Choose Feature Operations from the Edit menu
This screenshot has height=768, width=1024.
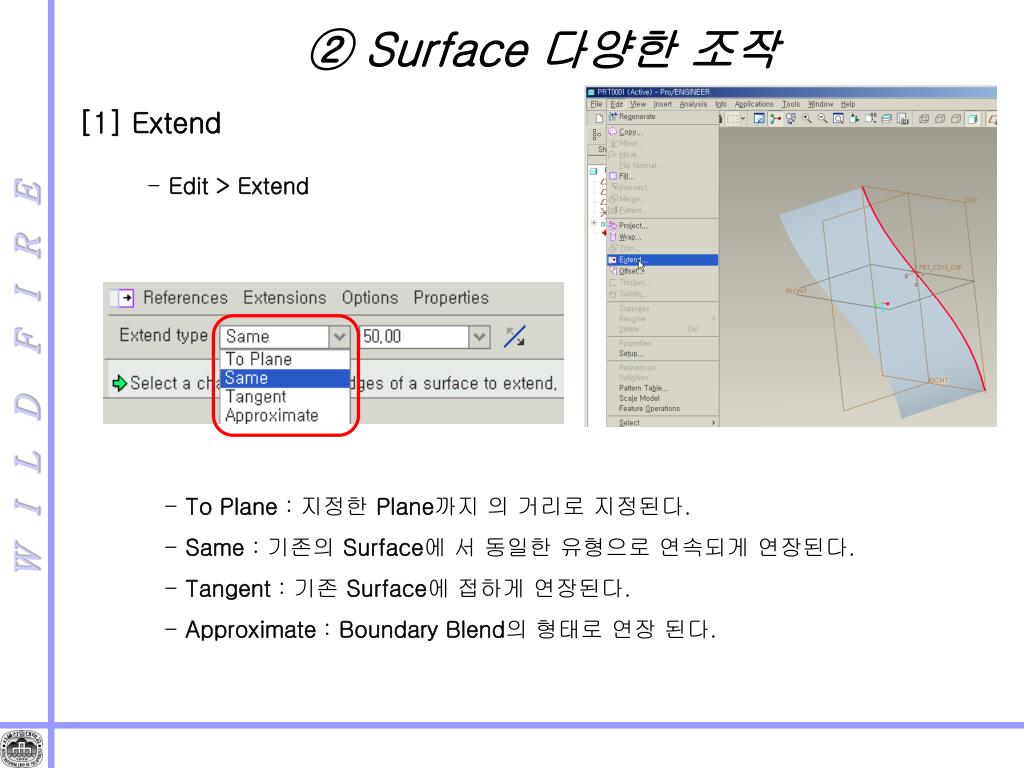pyautogui.click(x=663, y=409)
